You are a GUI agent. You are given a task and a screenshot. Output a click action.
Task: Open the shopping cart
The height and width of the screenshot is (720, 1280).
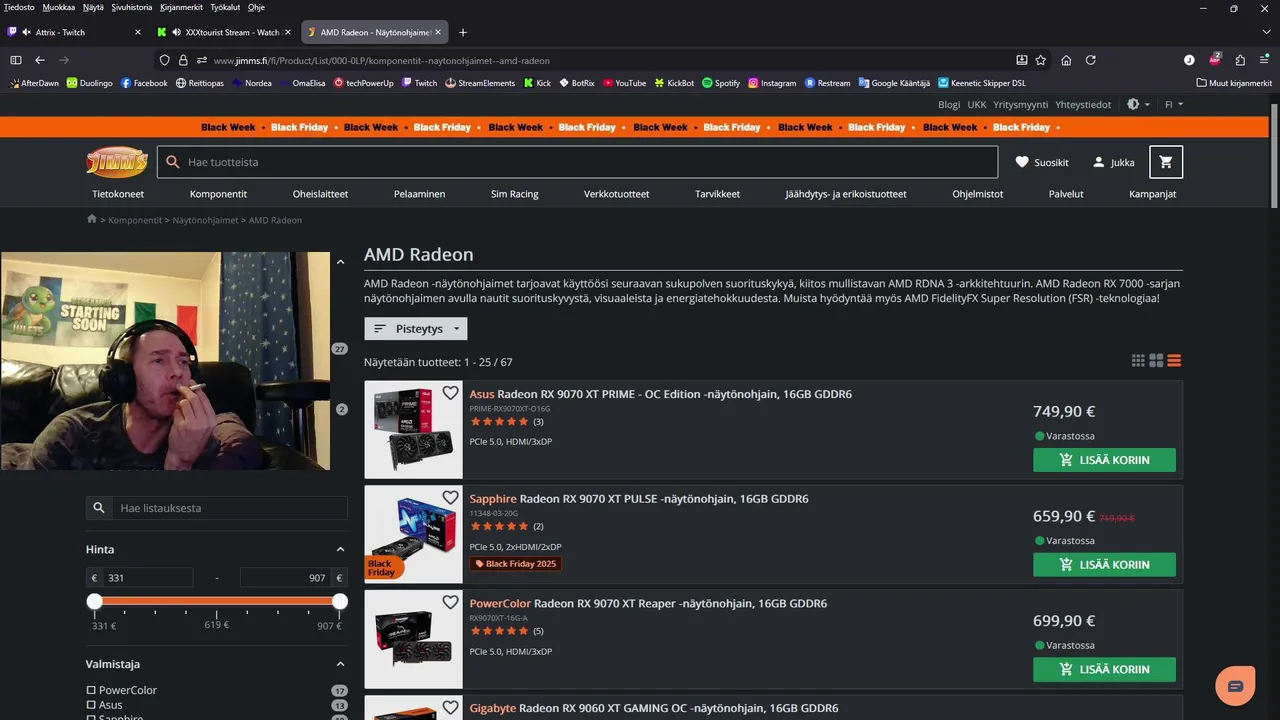pos(1166,162)
